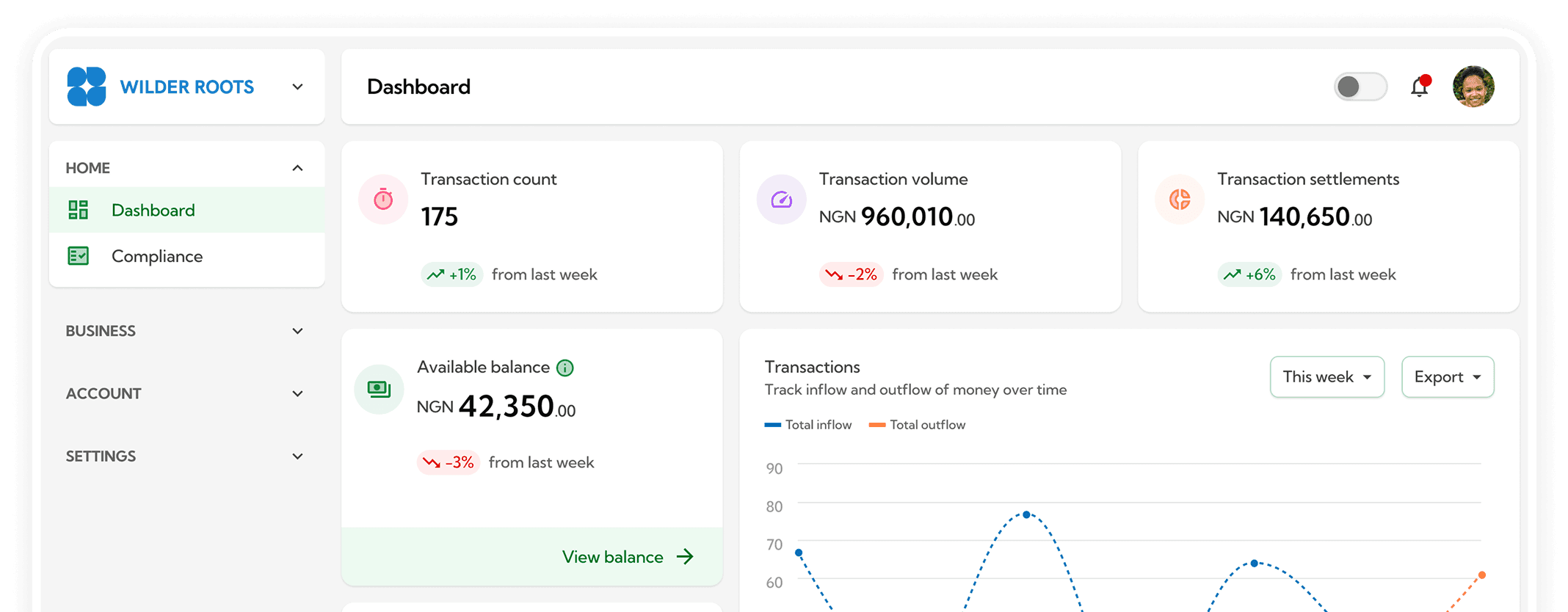This screenshot has height=612, width=1568.
Task: Click the inflow data point near 80
Action: pyautogui.click(x=1026, y=514)
